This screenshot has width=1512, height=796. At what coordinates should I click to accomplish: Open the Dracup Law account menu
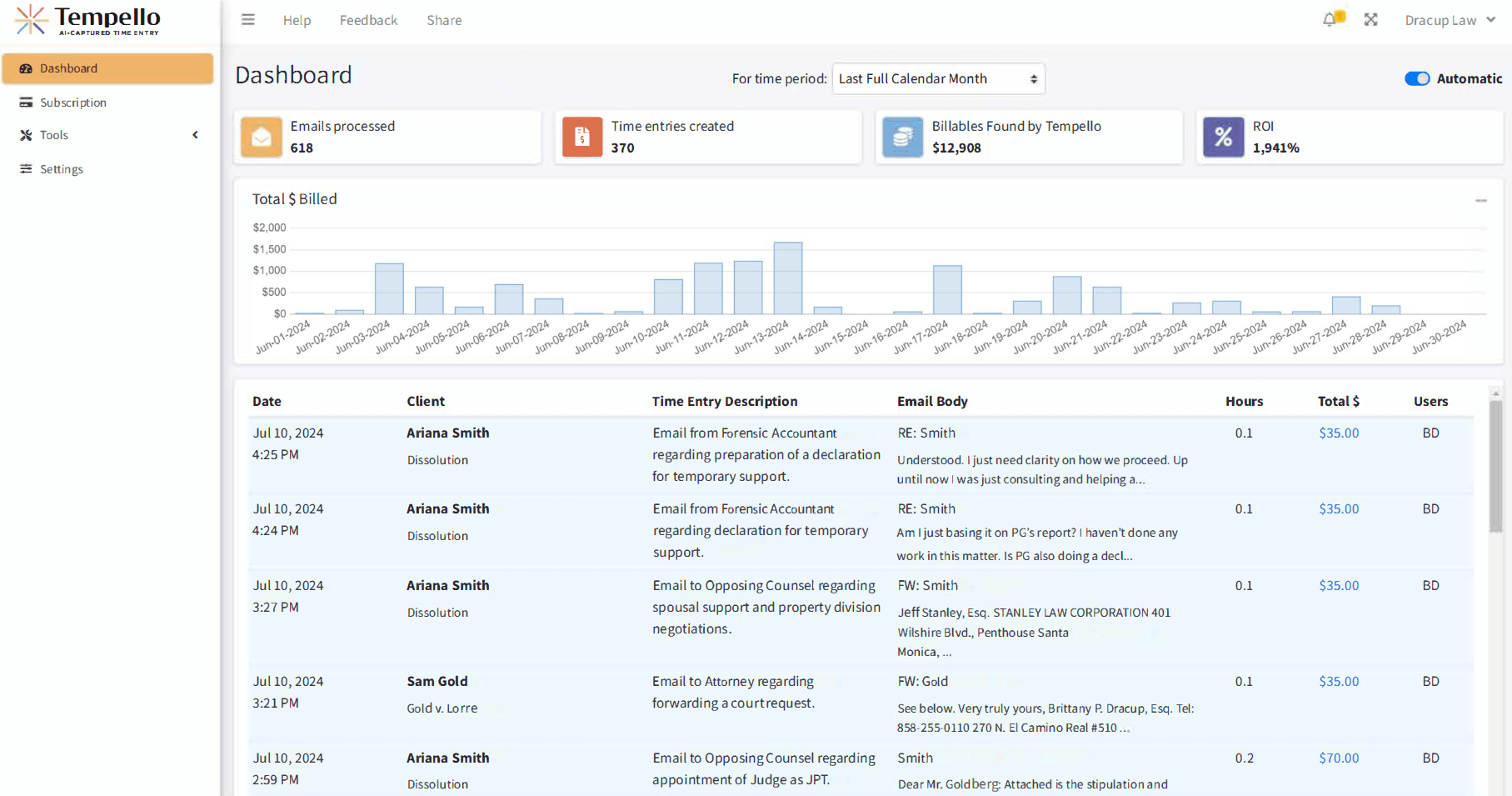point(1450,20)
